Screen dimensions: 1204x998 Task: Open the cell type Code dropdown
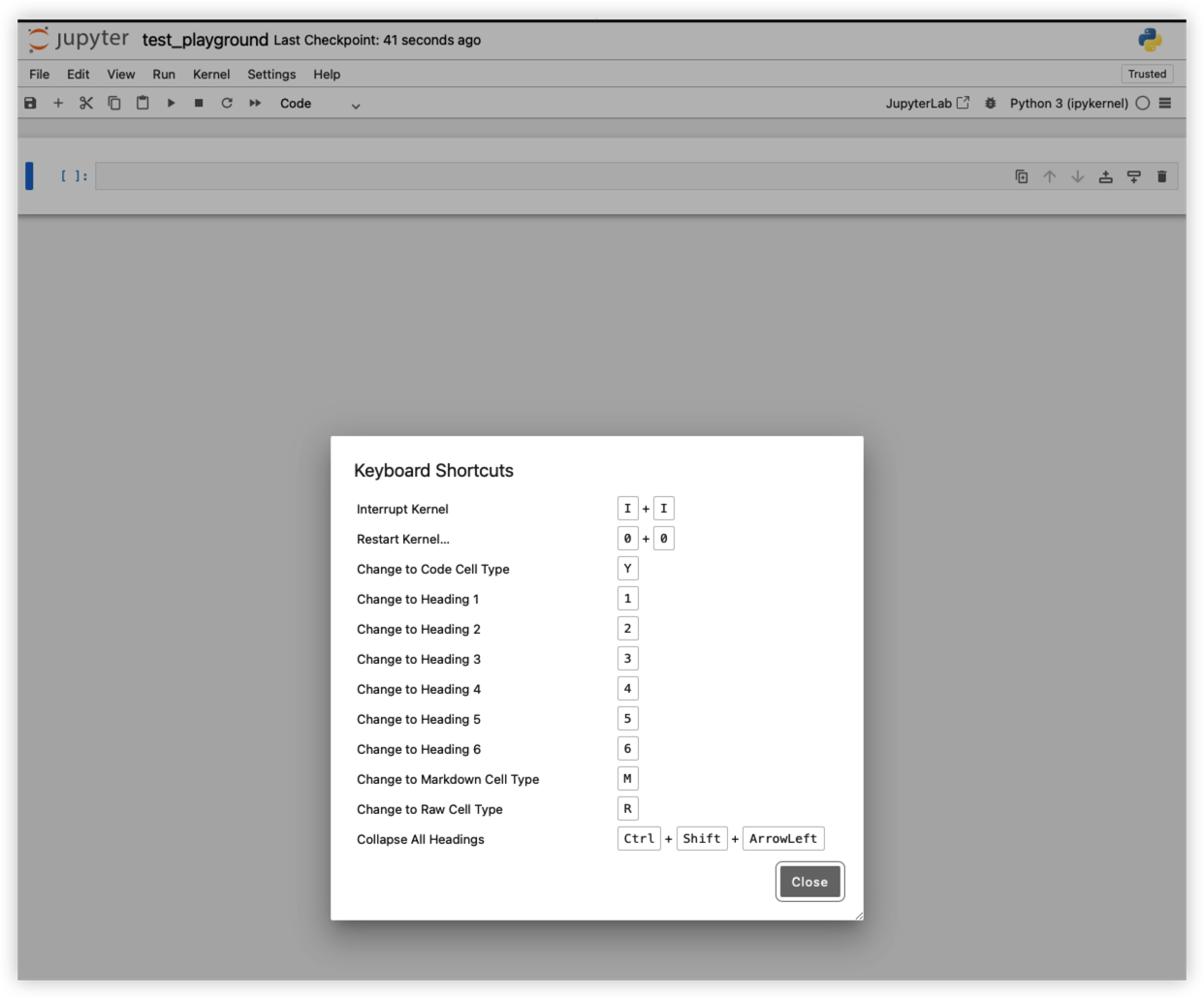coord(320,104)
